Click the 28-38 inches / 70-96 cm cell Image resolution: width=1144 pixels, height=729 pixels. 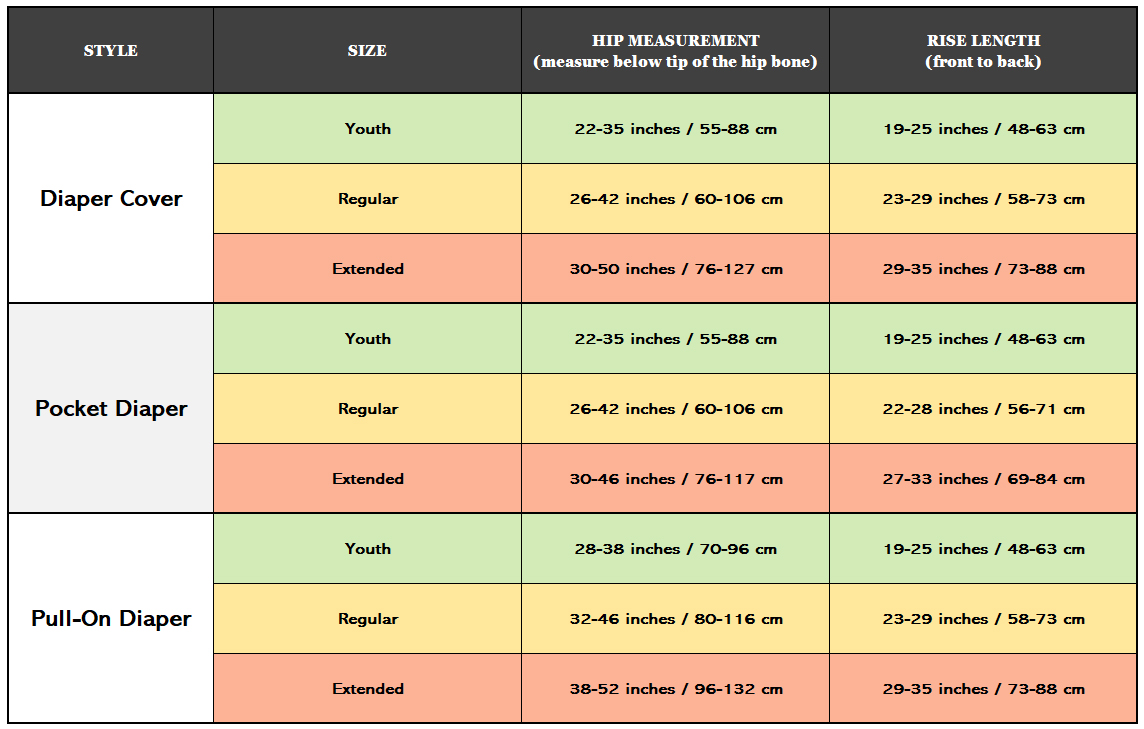[x=675, y=549]
